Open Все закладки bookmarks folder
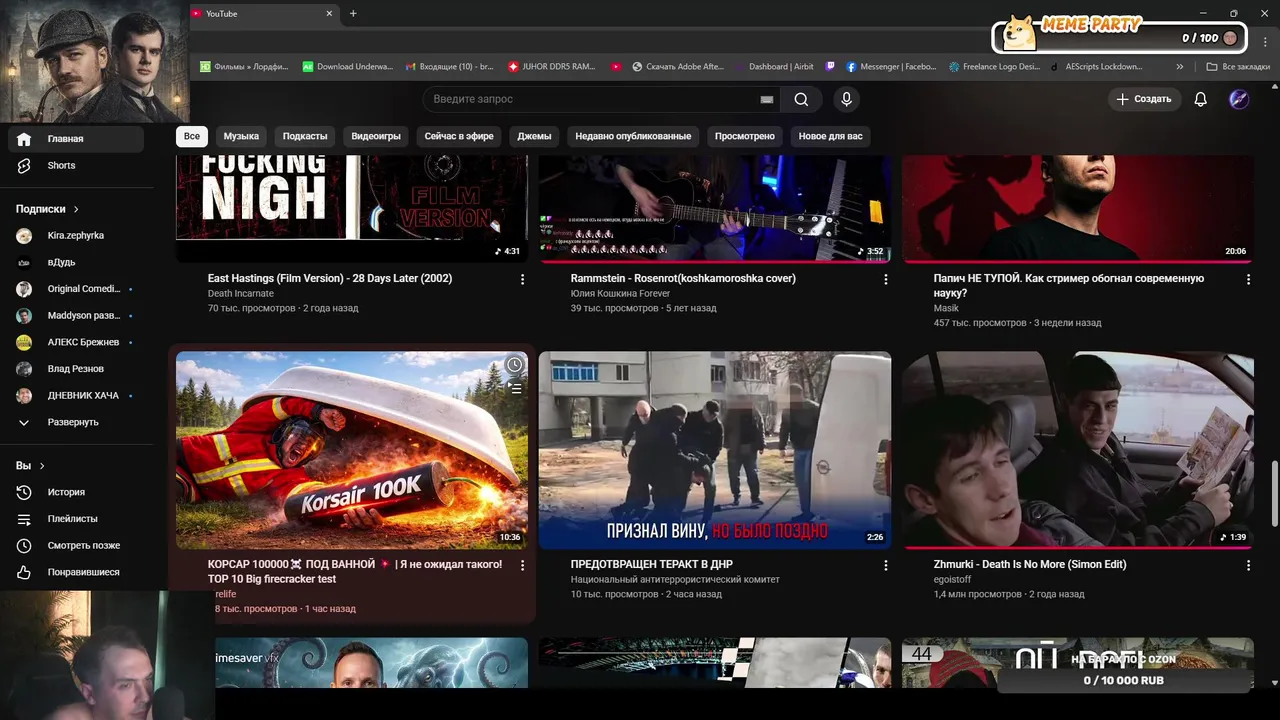 1238,67
